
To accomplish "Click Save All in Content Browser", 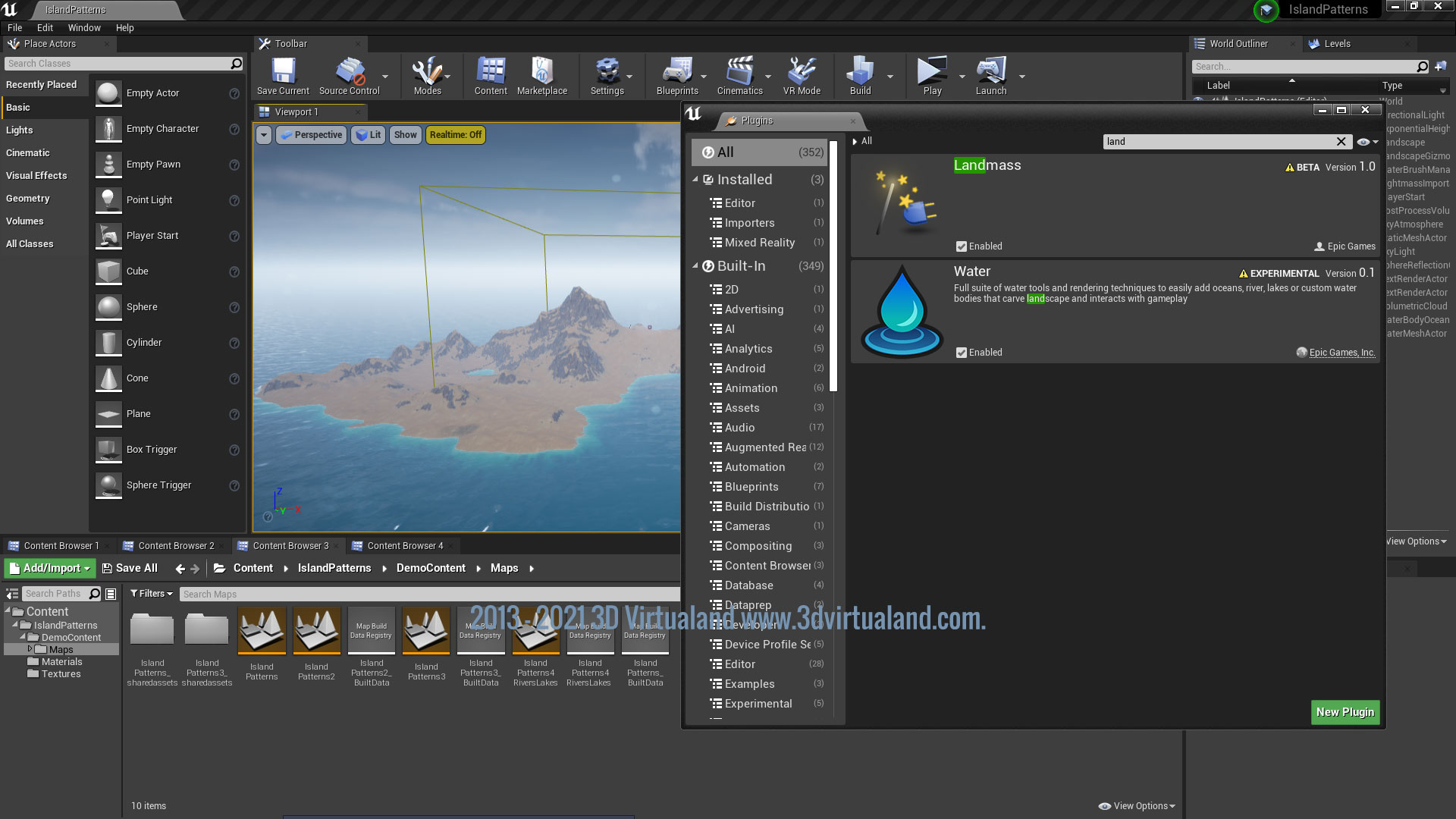I will [x=130, y=568].
